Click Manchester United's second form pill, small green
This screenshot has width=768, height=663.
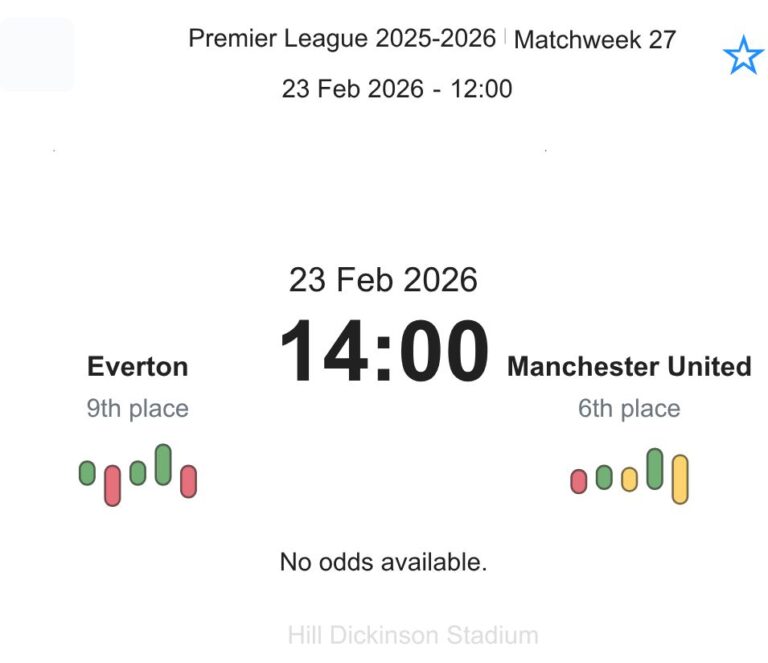pos(604,477)
